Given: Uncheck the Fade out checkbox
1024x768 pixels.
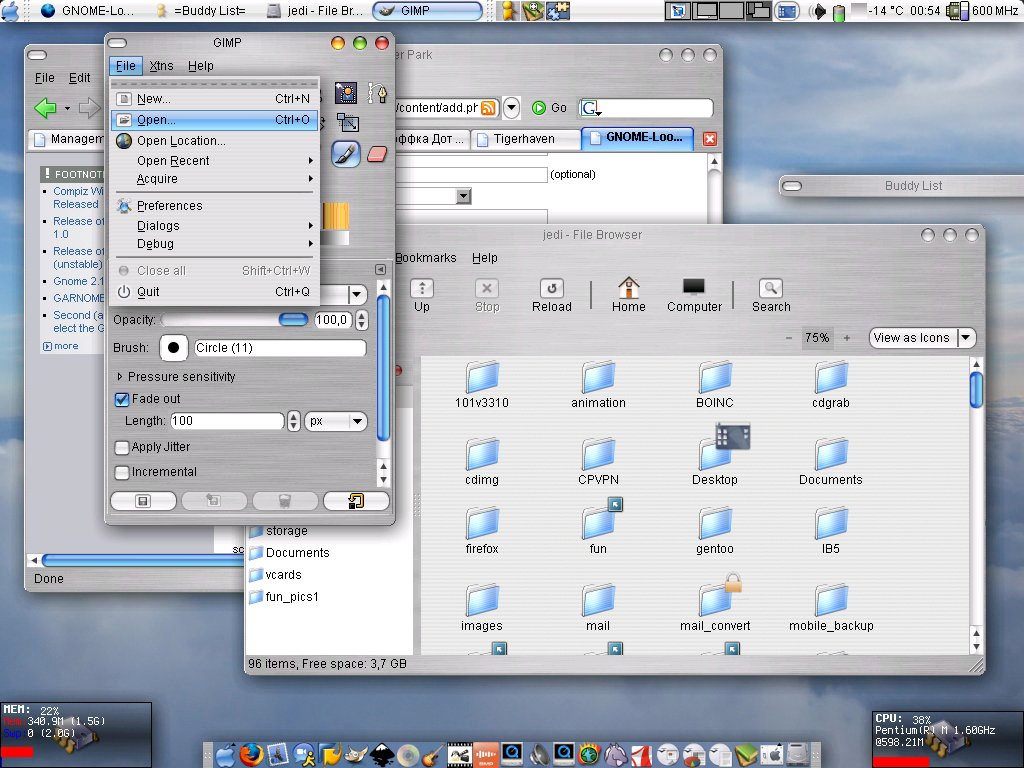Looking at the screenshot, I should 122,399.
